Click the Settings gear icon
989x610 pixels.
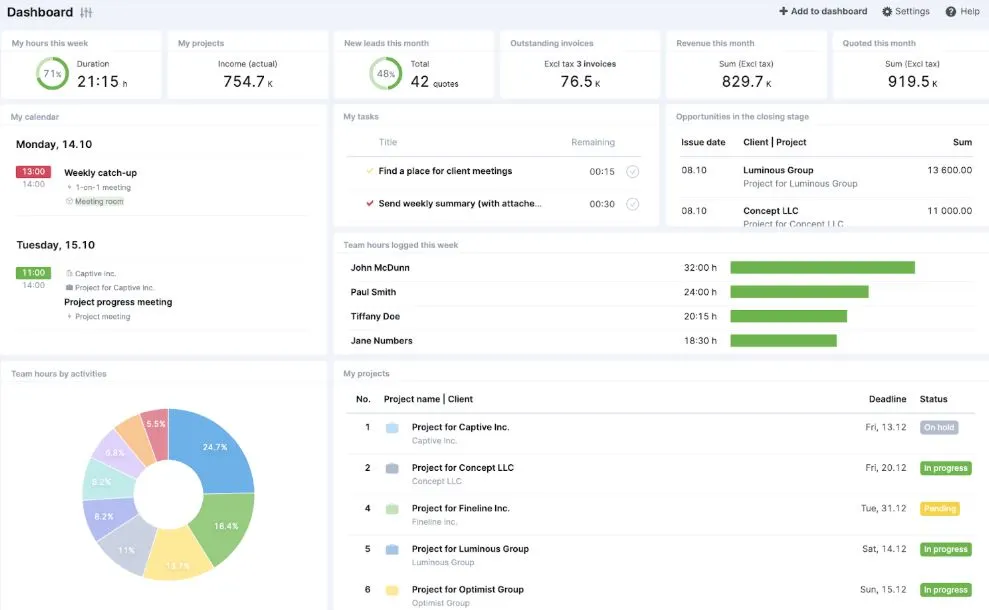pos(887,12)
